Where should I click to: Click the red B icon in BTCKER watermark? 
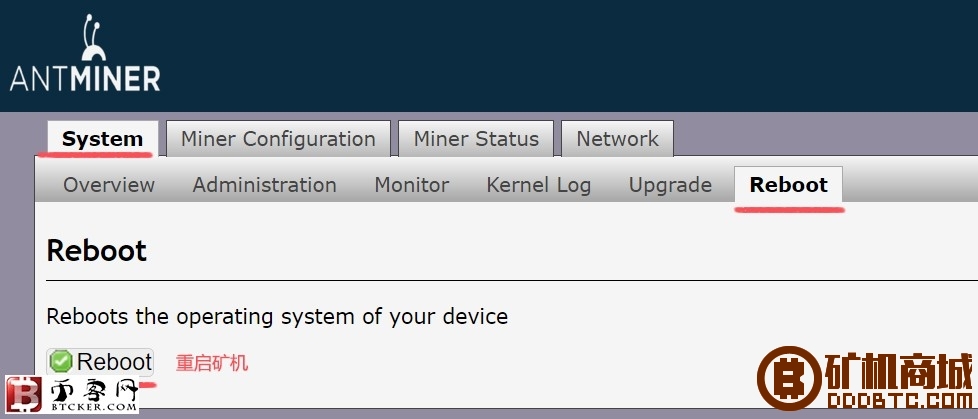[23, 394]
